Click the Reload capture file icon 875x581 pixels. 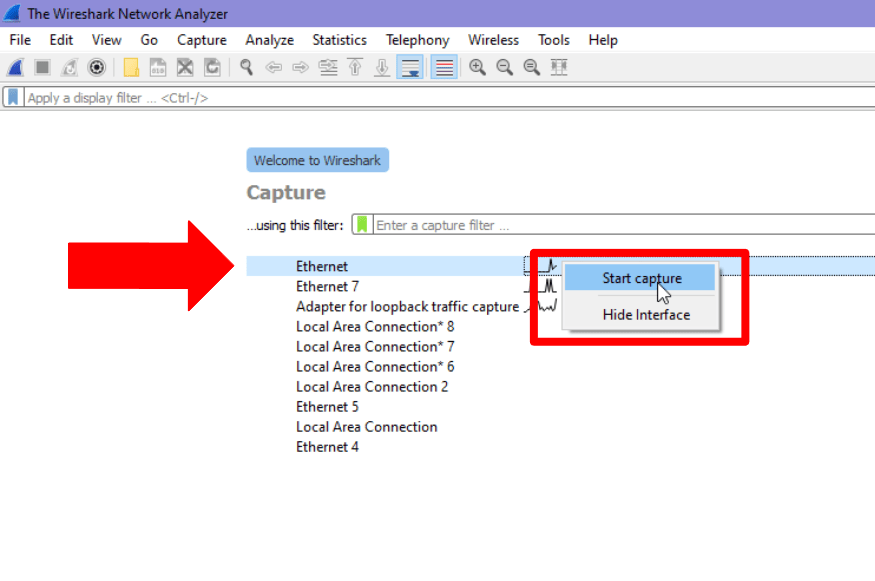pos(212,68)
